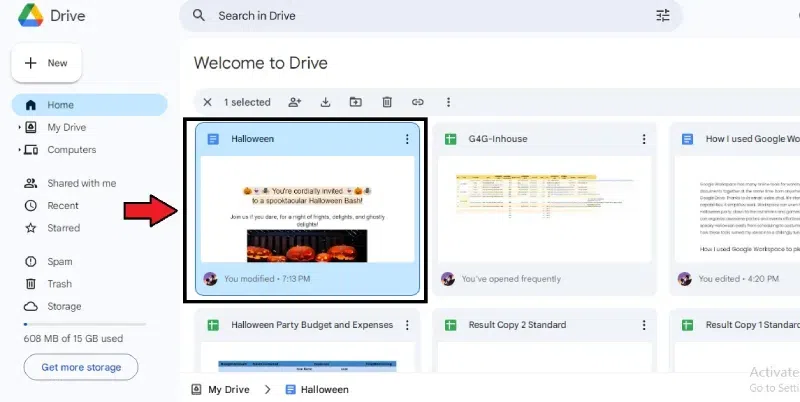Click the Move to trash icon
800x402 pixels.
387,102
